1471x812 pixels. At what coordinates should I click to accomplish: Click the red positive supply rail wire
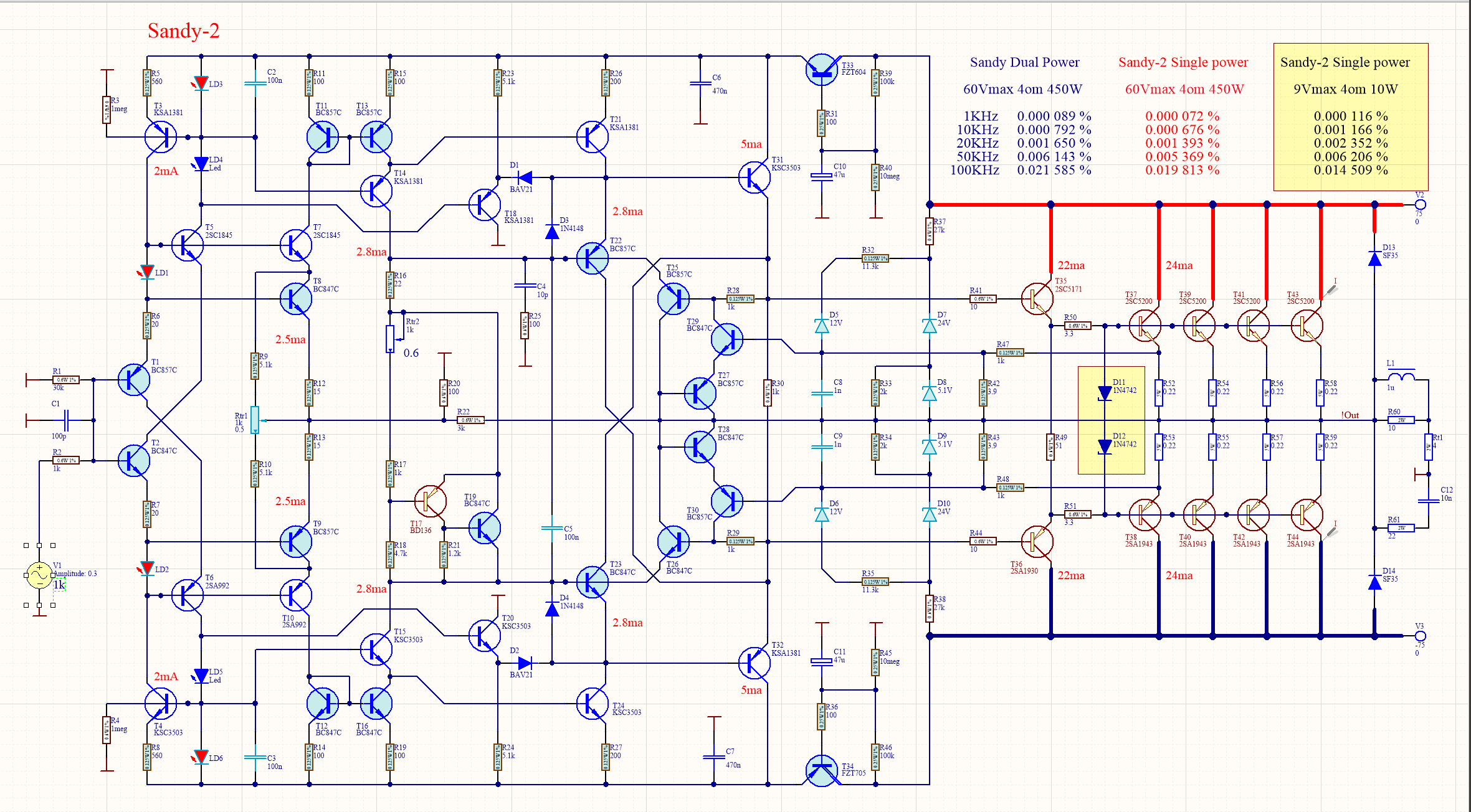1165,204
